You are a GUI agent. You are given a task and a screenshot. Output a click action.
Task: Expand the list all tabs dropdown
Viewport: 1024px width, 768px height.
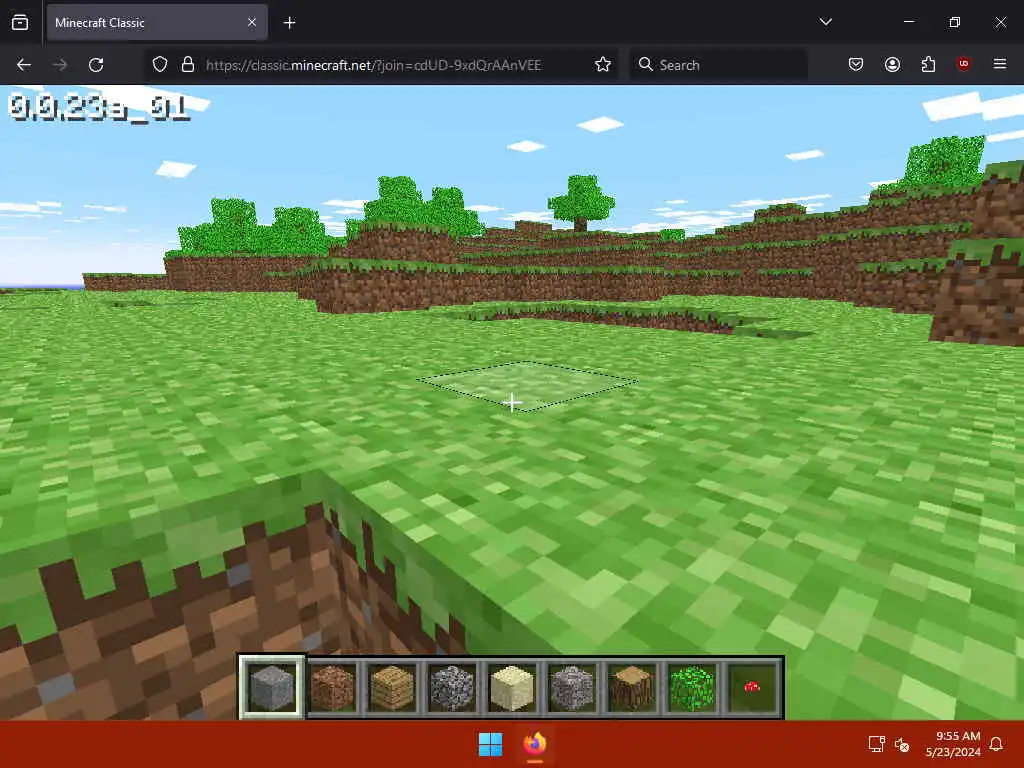point(825,22)
